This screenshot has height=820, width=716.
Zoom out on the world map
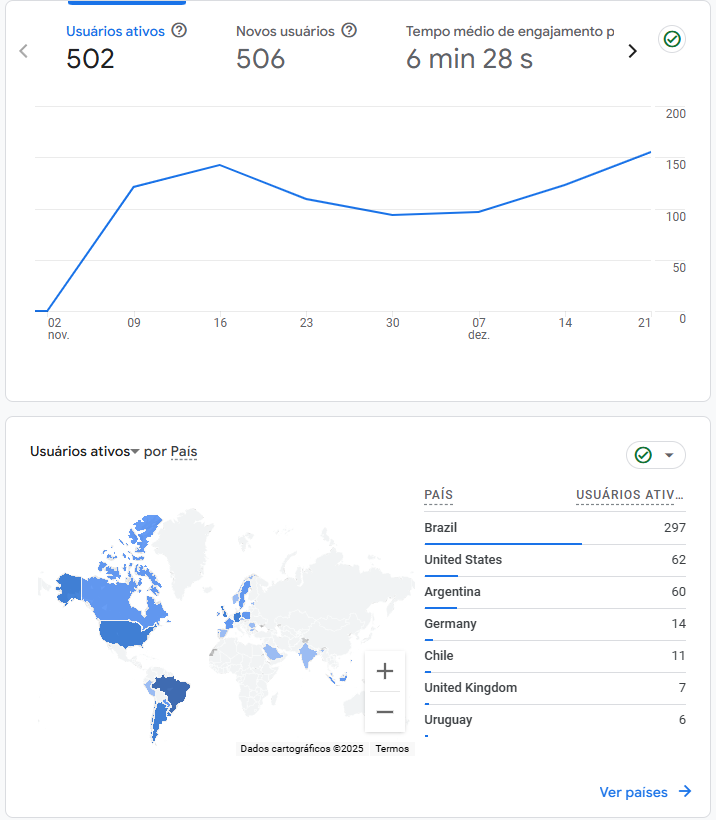click(x=384, y=712)
